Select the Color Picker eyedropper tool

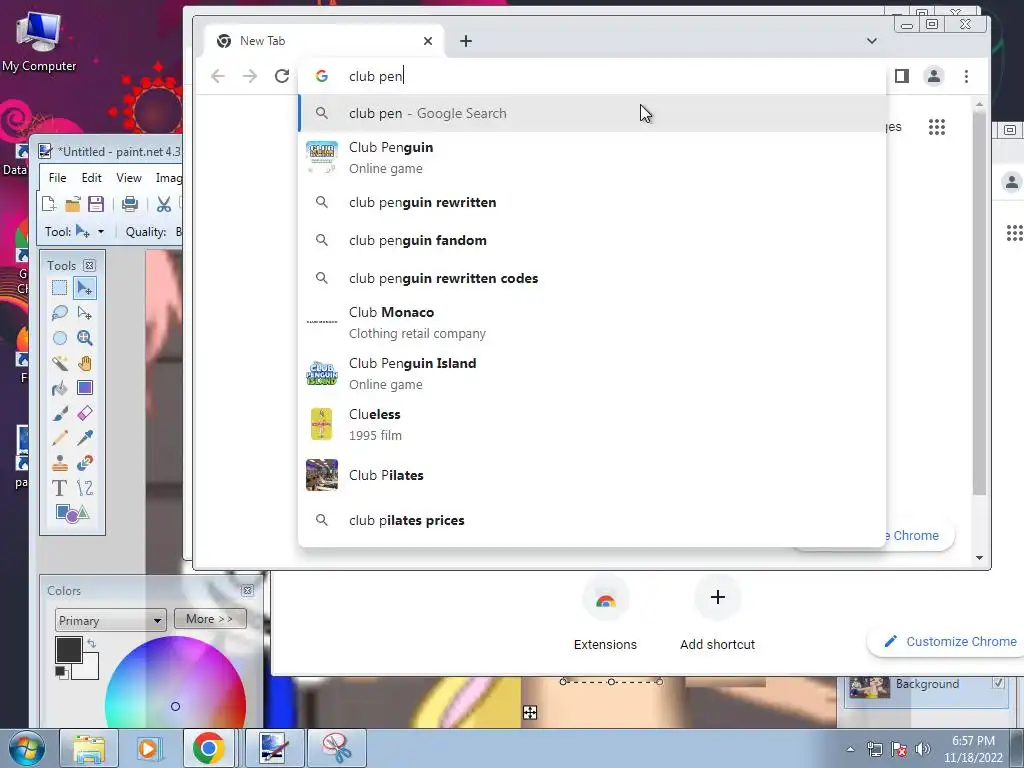point(85,438)
